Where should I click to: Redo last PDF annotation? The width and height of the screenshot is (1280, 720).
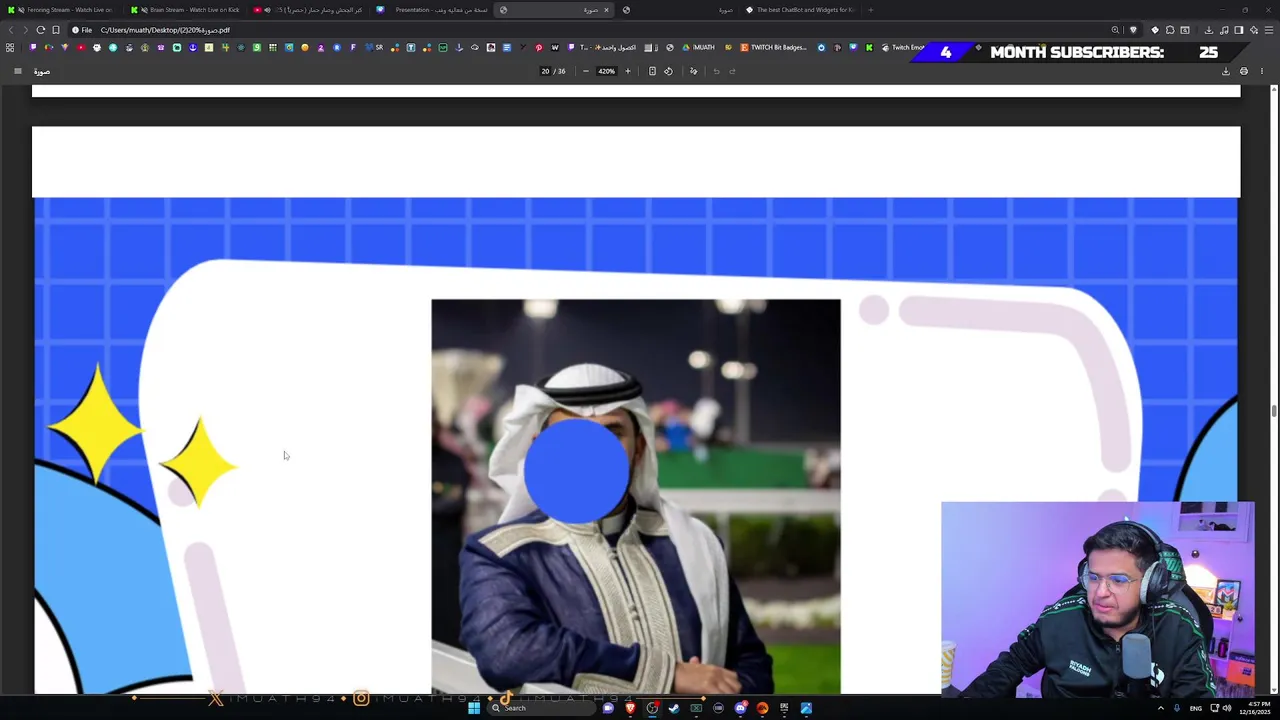coord(732,71)
